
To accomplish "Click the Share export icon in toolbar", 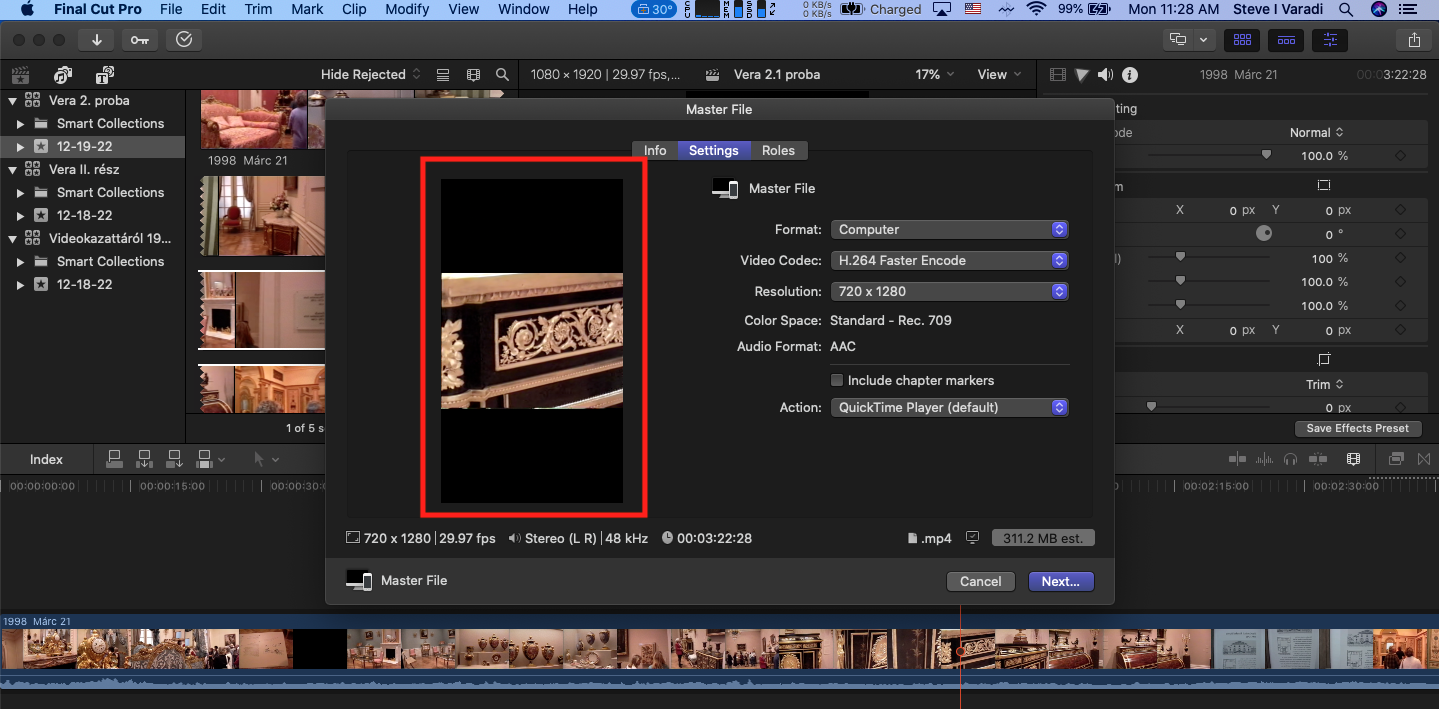I will coord(1413,40).
